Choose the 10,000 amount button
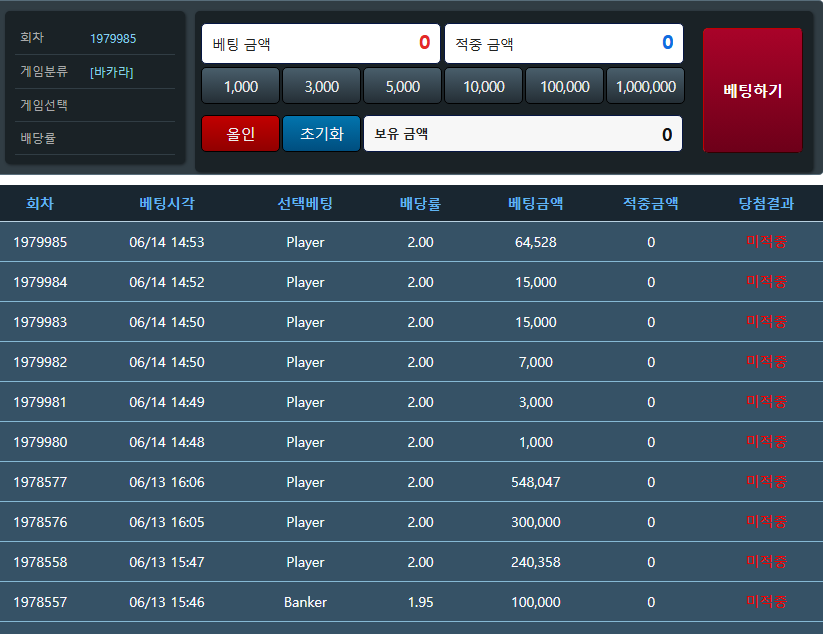 point(483,86)
